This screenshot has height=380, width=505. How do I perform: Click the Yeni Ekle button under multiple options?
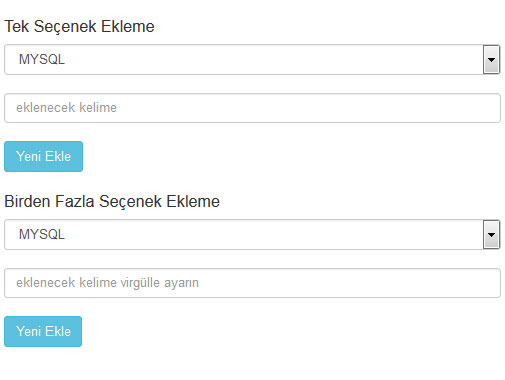(43, 331)
